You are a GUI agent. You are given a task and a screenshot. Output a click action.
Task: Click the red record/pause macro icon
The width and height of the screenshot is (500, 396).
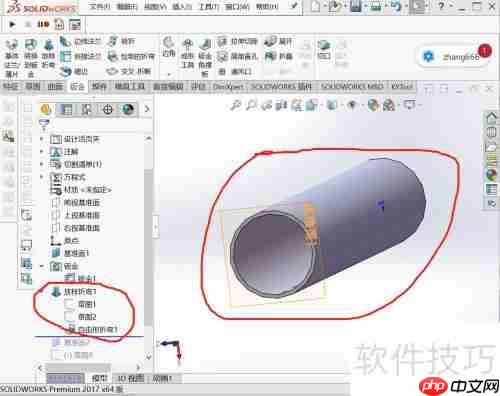coord(43,24)
